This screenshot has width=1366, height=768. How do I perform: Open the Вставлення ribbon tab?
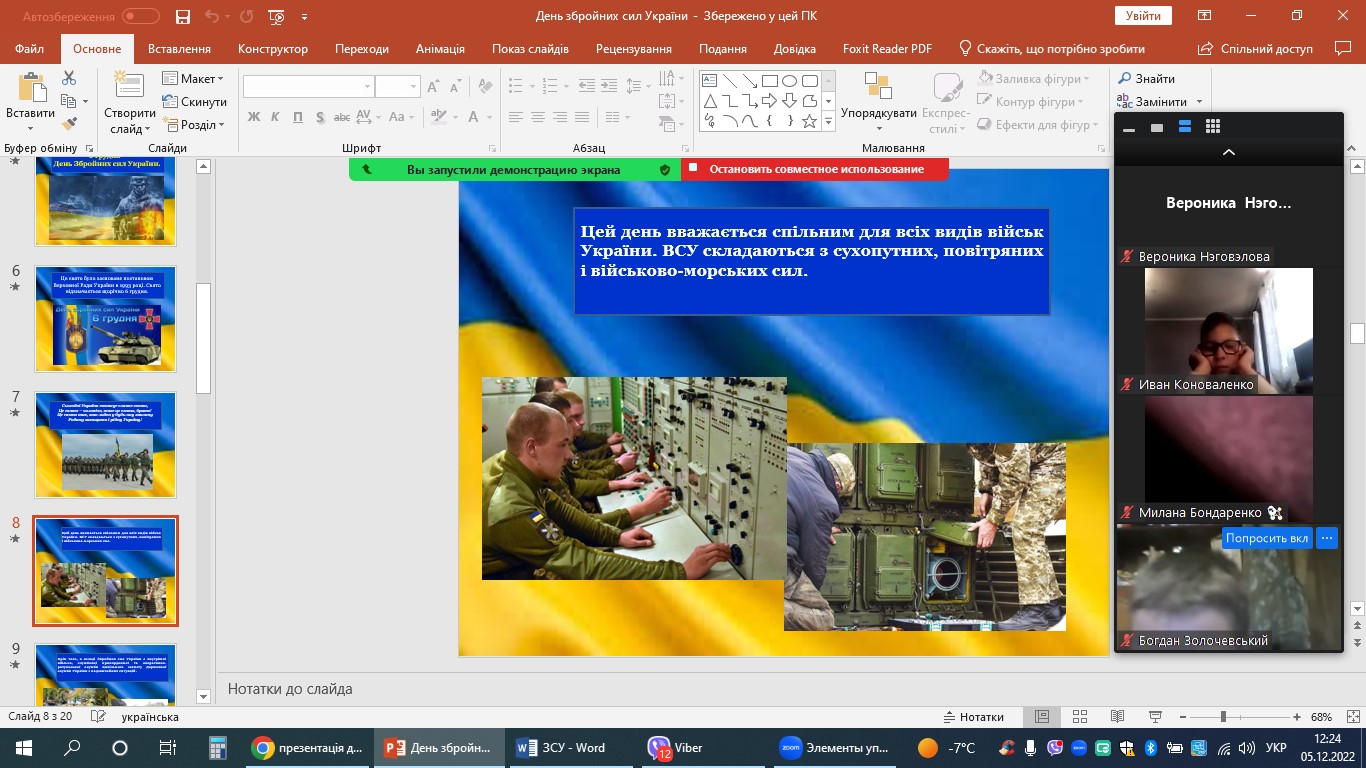[179, 49]
